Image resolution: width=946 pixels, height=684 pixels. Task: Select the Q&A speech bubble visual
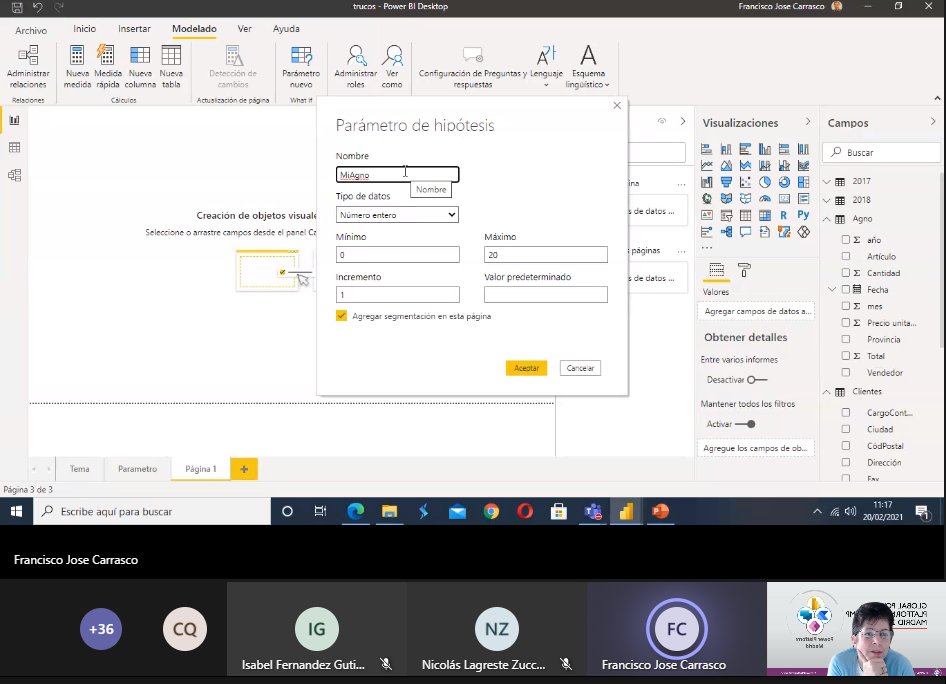coord(745,232)
